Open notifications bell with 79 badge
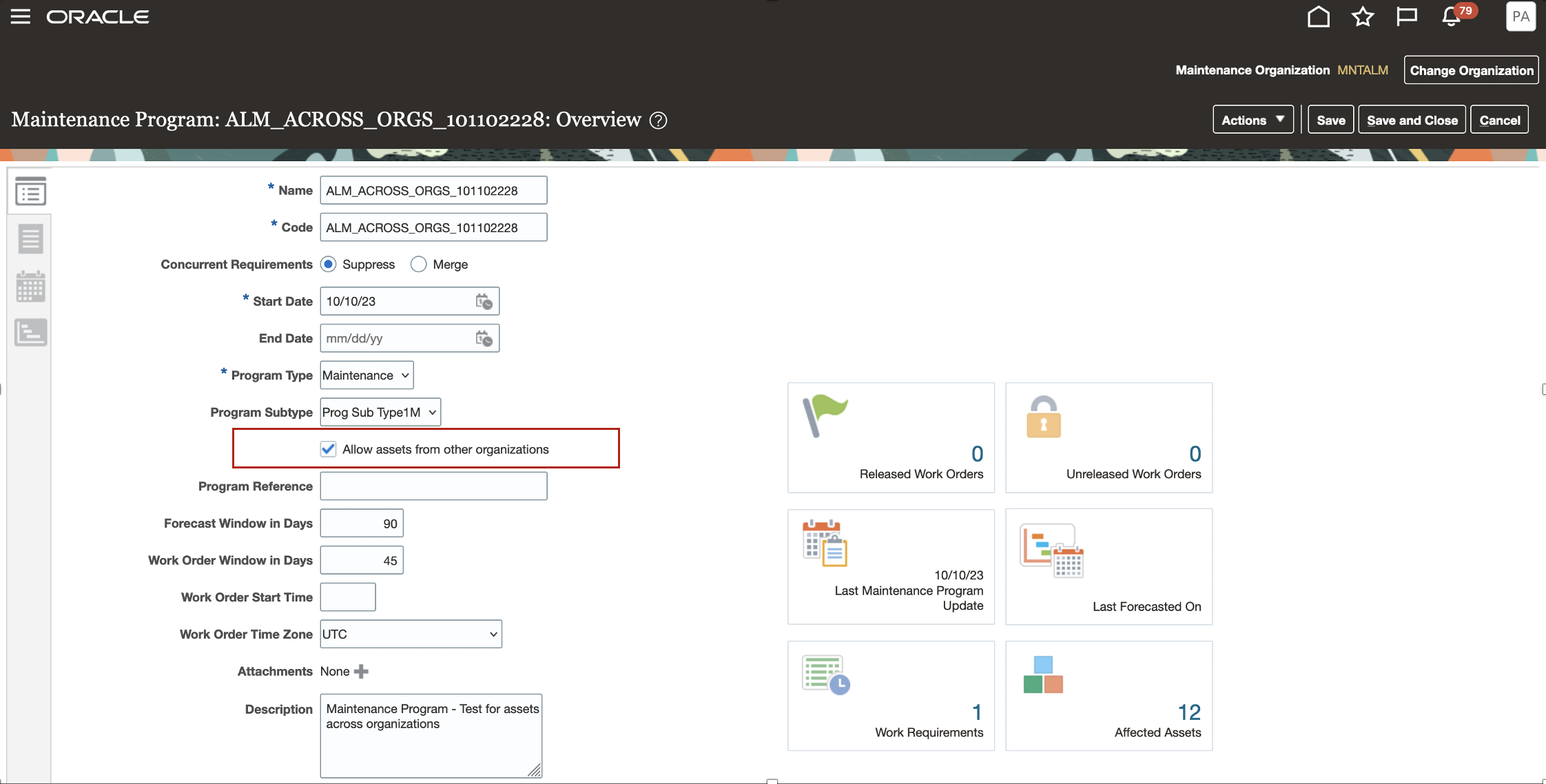This screenshot has width=1546, height=784. pos(1452,17)
